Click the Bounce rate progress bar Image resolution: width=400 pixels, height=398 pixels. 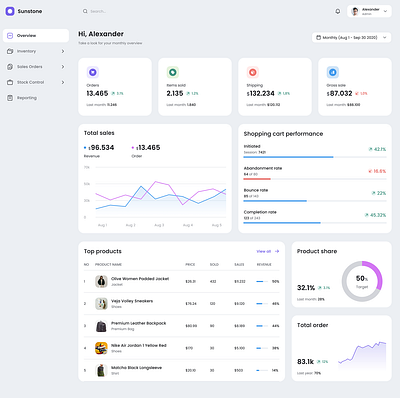tap(315, 201)
